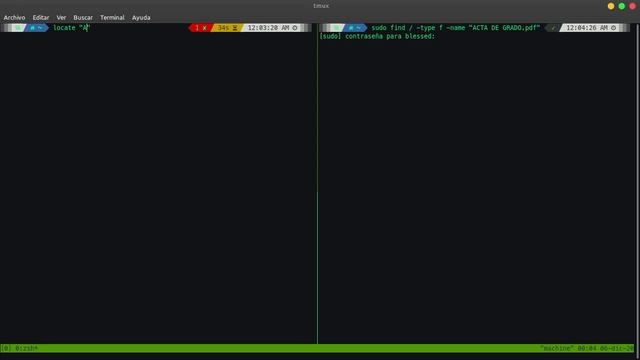640x360 pixels.
Task: Click the yellow minimize window button
Action: 611,6
